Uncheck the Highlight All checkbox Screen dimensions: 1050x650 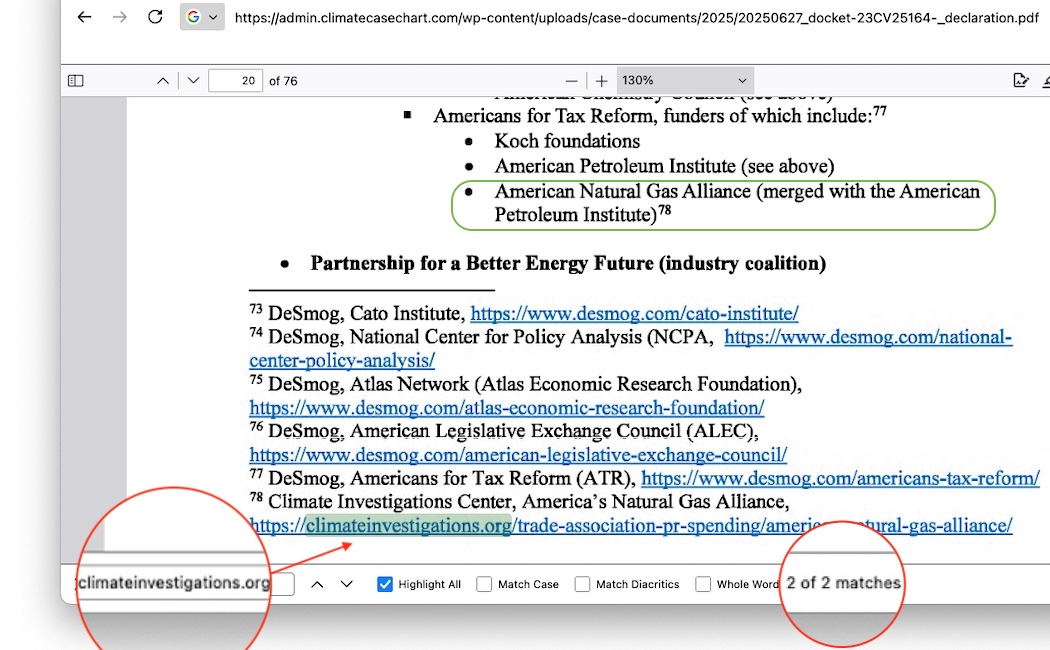[385, 584]
